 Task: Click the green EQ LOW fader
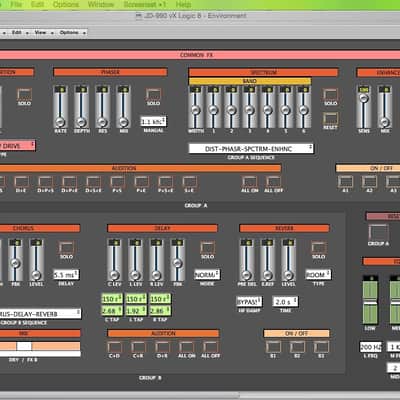pos(370,299)
